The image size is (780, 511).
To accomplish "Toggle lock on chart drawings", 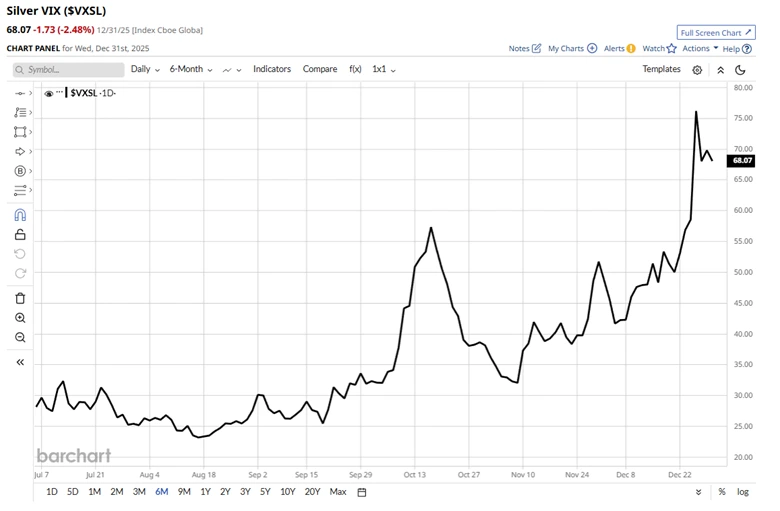I will 20,234.
